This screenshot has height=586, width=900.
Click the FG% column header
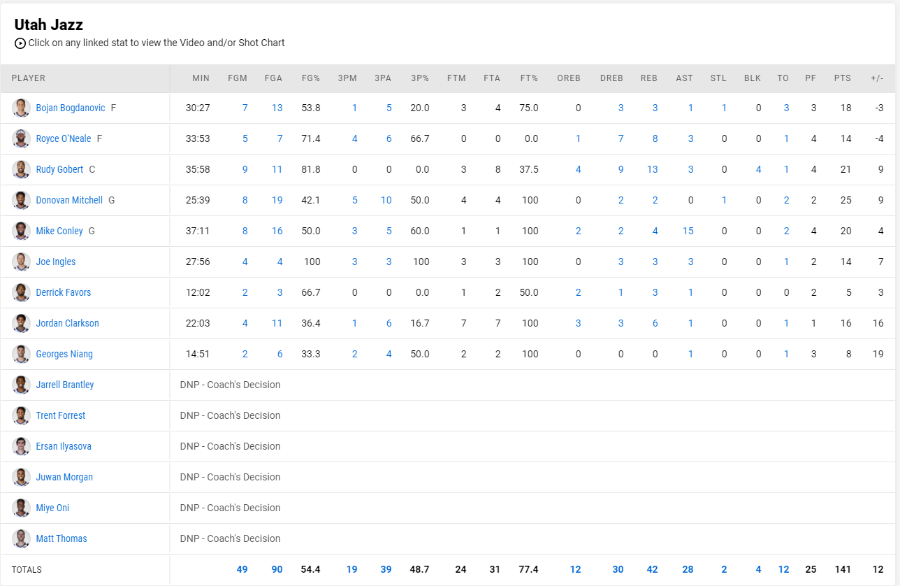click(311, 78)
